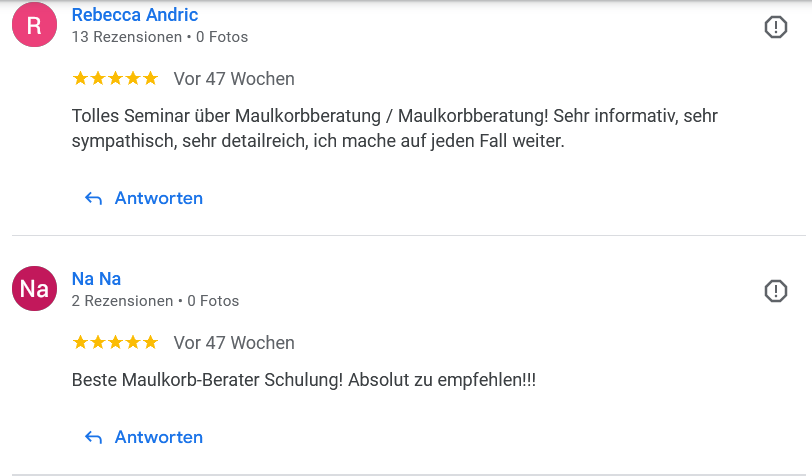Screen dimensions: 812x476
Task: Click the 'Vor 47 Wochen' date on Na Na's review
Action: point(234,343)
